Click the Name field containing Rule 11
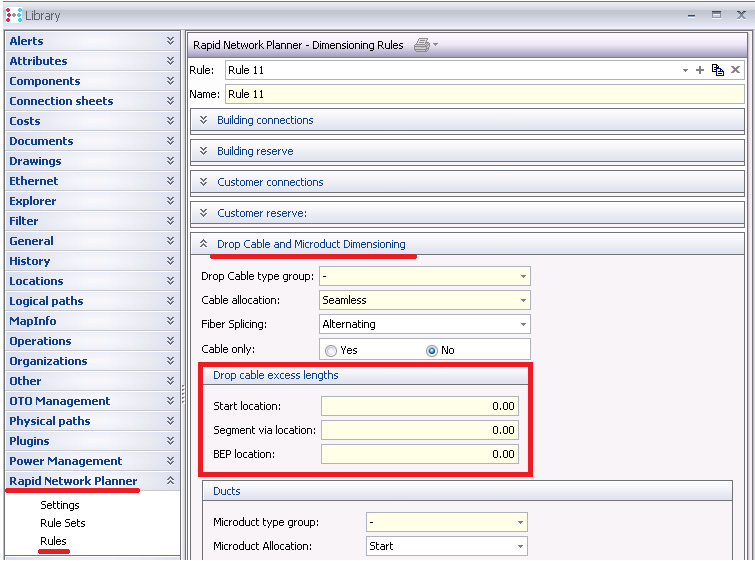 [x=484, y=94]
